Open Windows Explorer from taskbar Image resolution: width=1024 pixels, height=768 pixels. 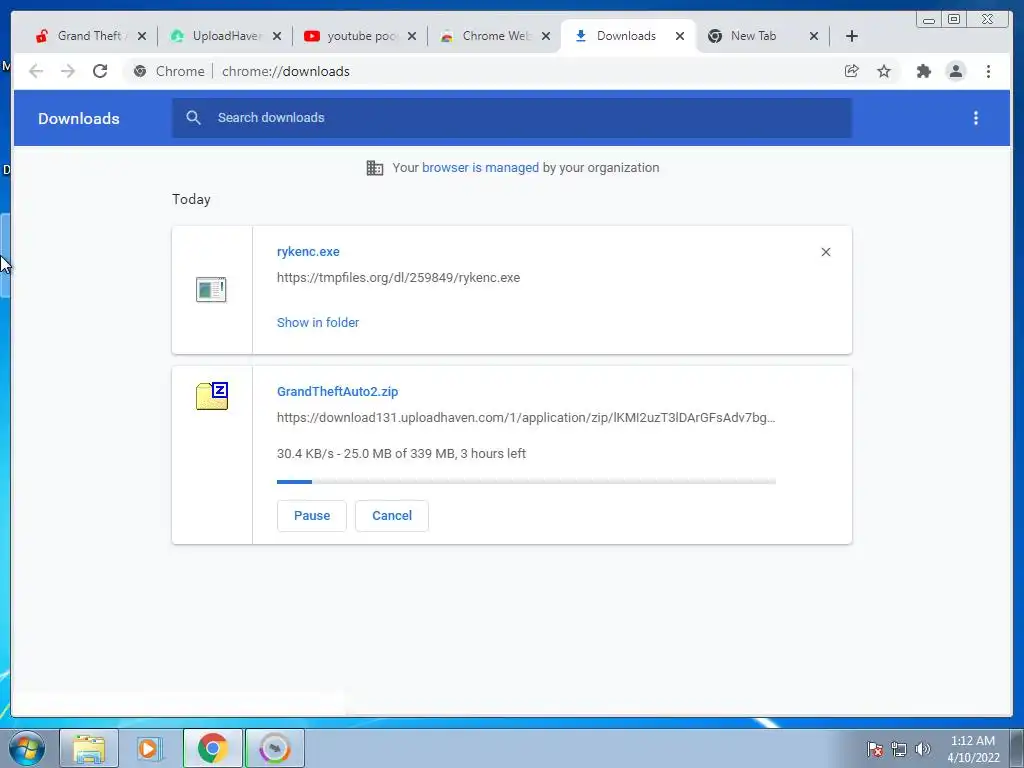click(x=89, y=748)
